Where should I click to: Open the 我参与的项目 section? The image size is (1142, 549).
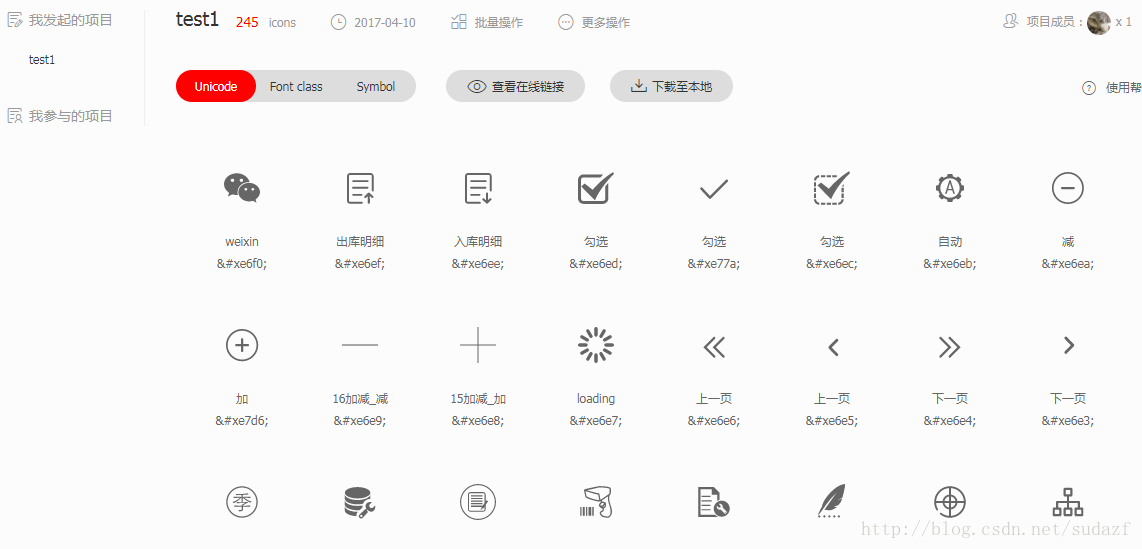60,116
